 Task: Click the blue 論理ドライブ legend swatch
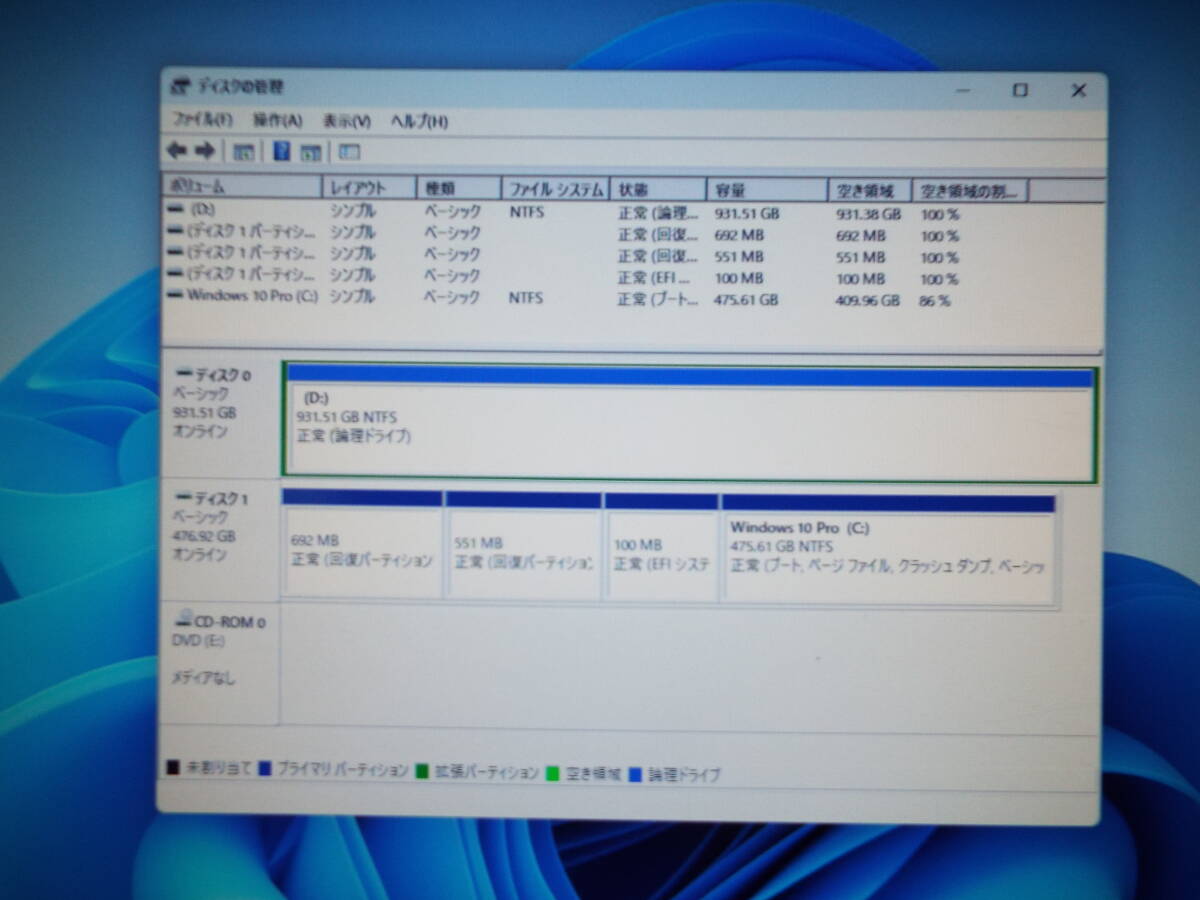tap(634, 774)
